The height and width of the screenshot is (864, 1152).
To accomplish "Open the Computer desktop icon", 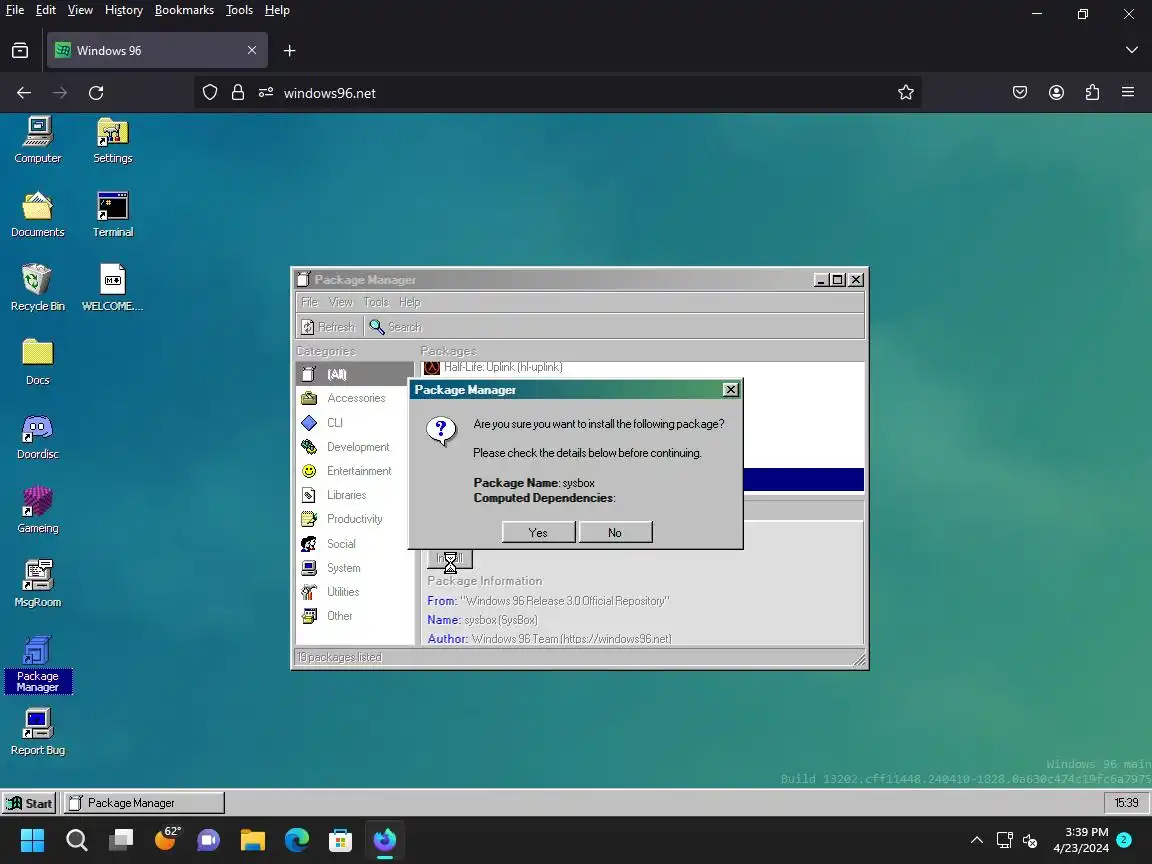I will [37, 140].
